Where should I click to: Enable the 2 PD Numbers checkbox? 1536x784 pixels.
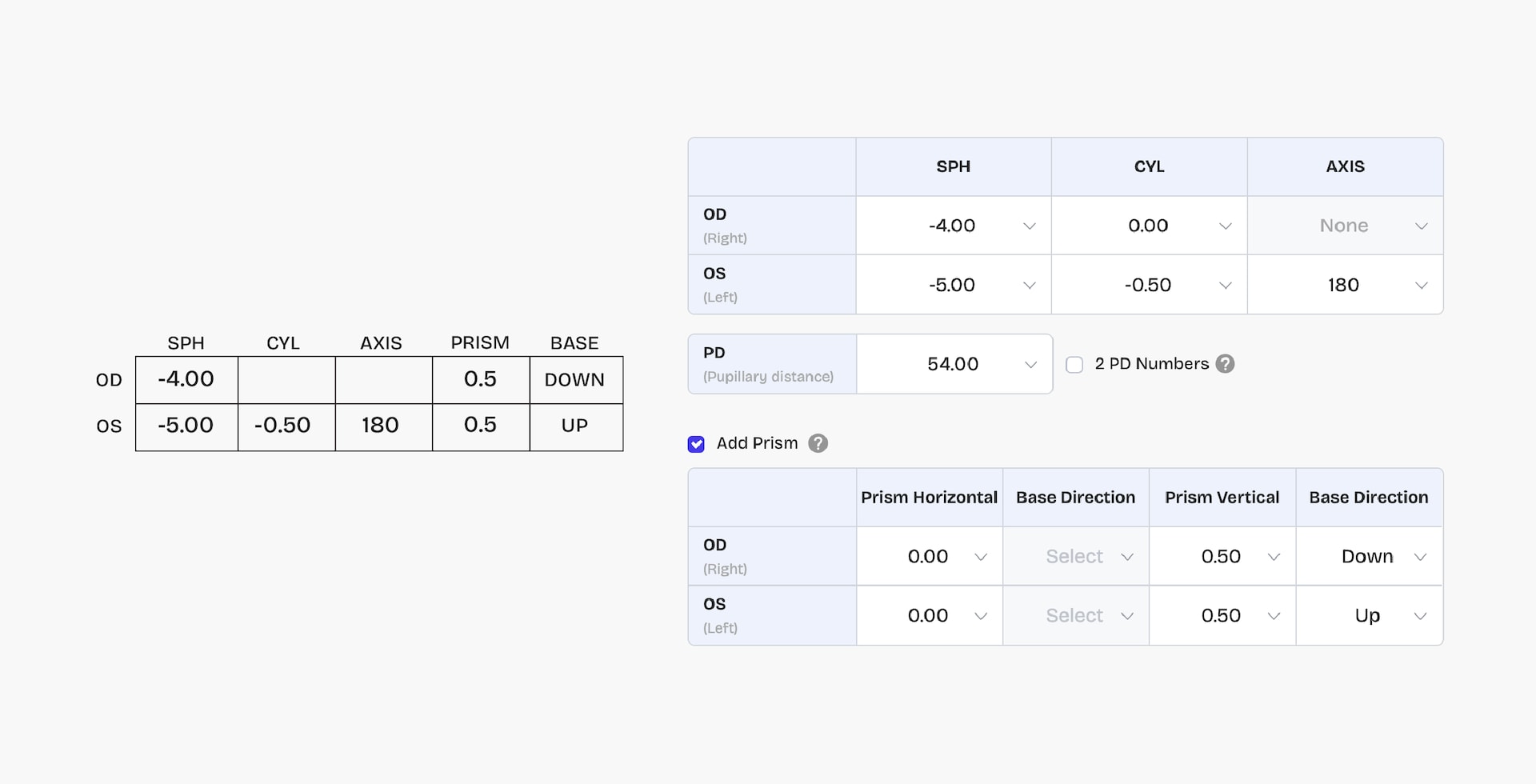1074,365
